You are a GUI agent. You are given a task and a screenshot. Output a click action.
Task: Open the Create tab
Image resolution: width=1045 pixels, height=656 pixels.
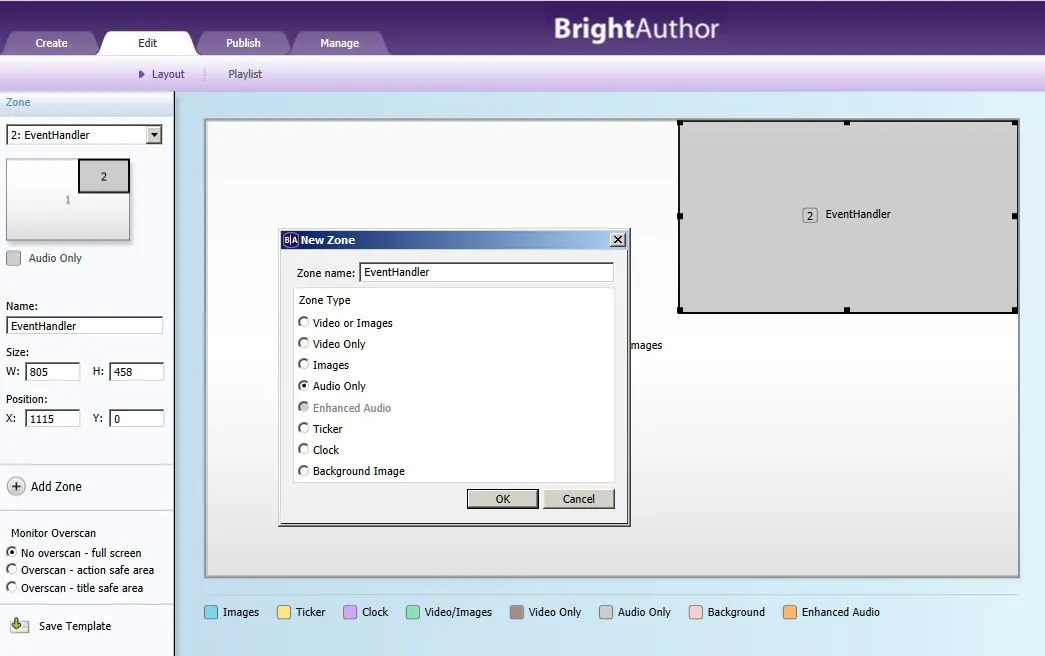click(51, 43)
